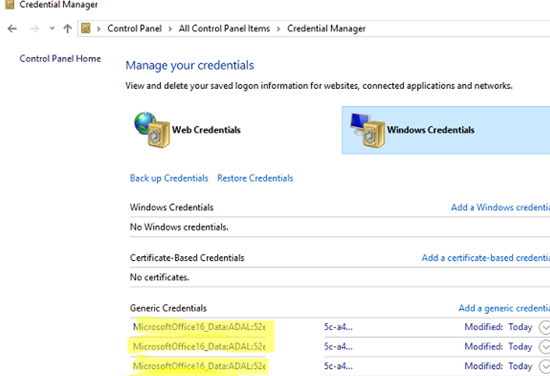550x376 pixels.
Task: Go up one level with Up arrow
Action: (67, 28)
